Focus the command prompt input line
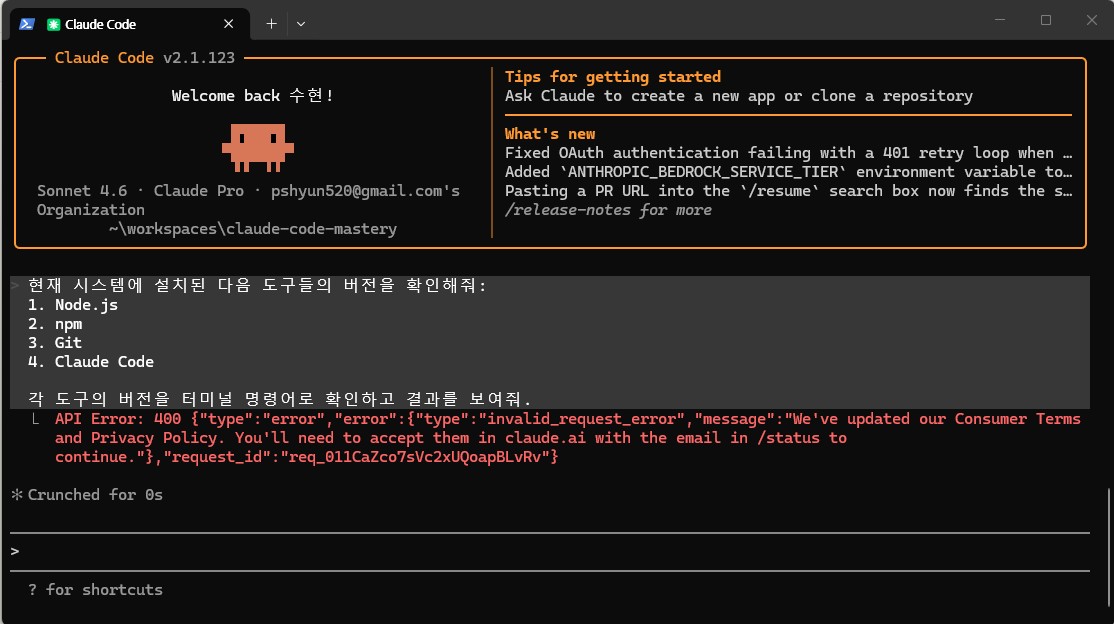 [x=550, y=552]
